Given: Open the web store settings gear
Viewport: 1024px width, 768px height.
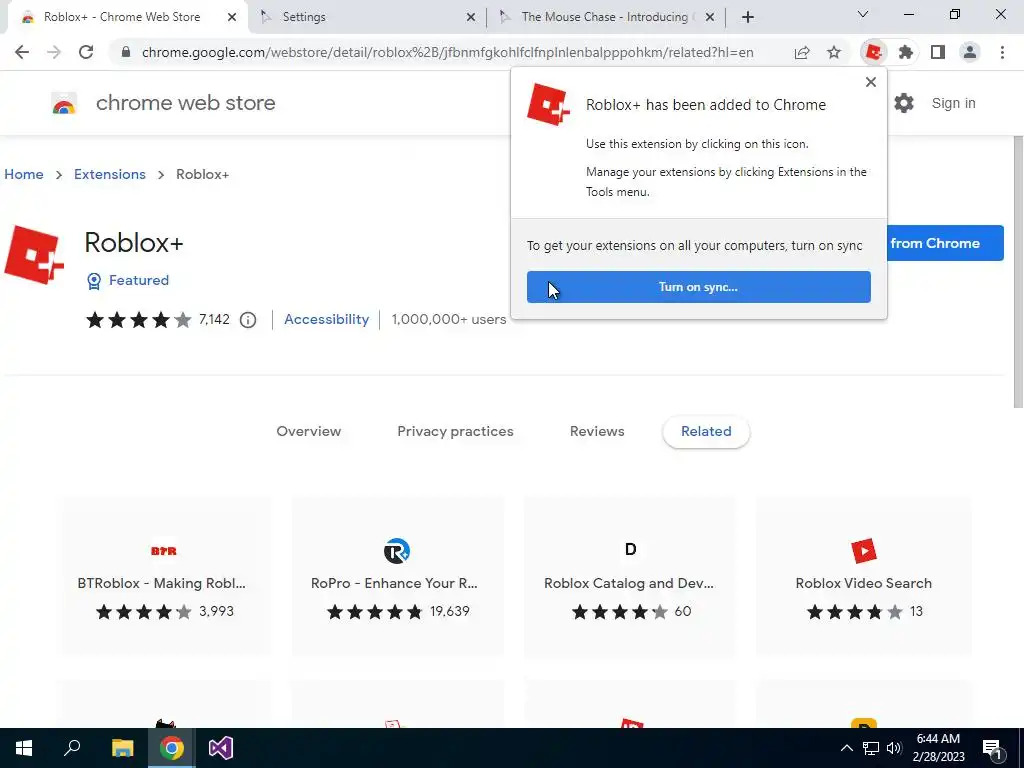Looking at the screenshot, I should tap(904, 103).
